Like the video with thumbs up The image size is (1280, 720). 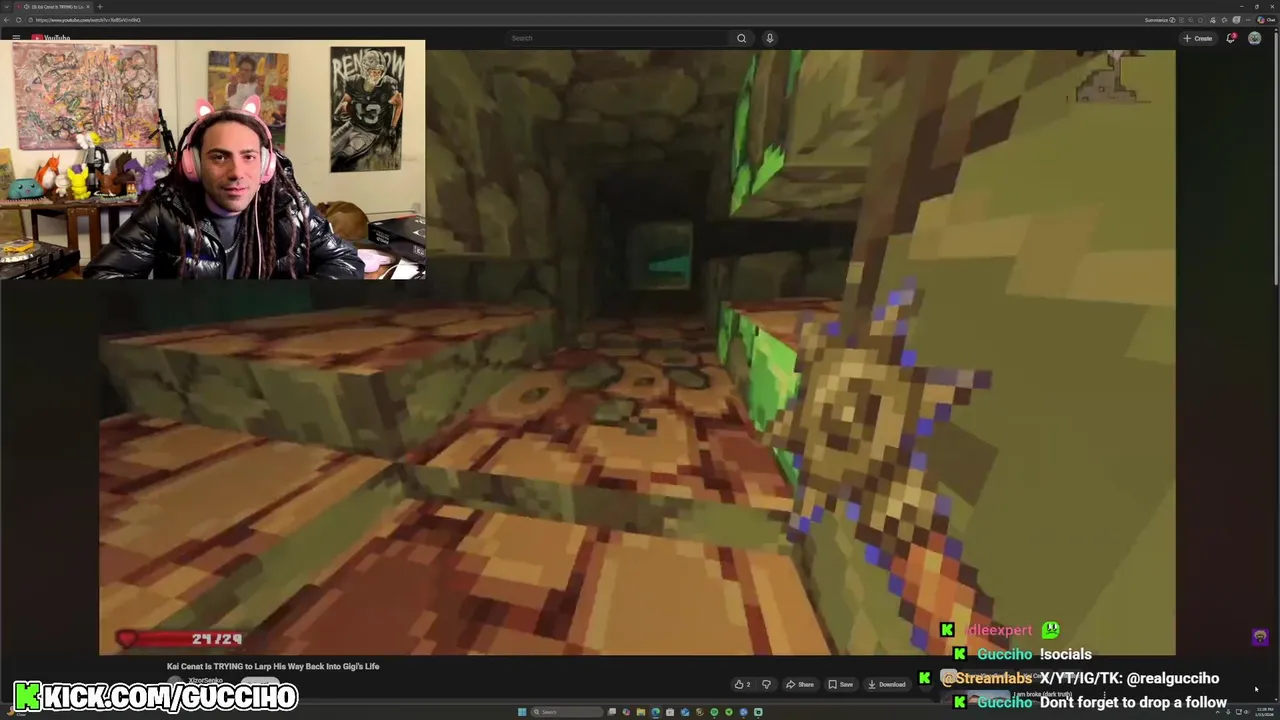(742, 684)
